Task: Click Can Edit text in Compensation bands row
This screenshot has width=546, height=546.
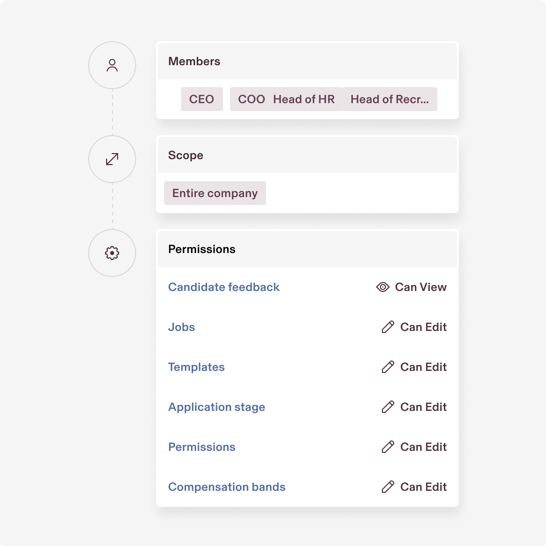Action: (423, 487)
